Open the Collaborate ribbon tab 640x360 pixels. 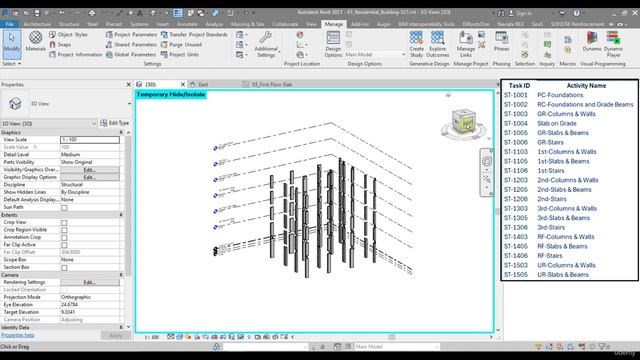(285, 24)
